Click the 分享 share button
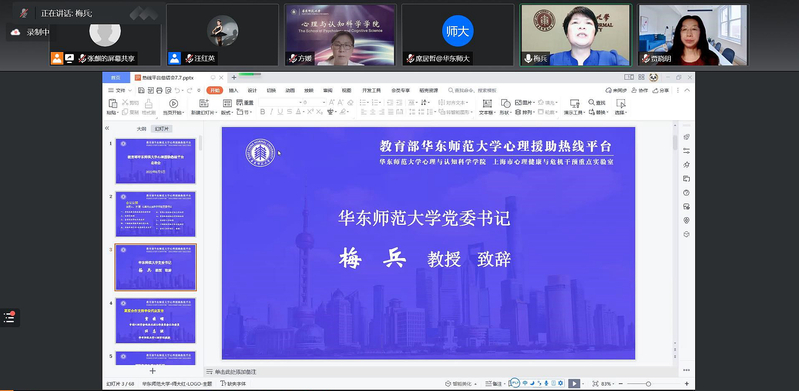This screenshot has height=391, width=799. pyautogui.click(x=661, y=90)
